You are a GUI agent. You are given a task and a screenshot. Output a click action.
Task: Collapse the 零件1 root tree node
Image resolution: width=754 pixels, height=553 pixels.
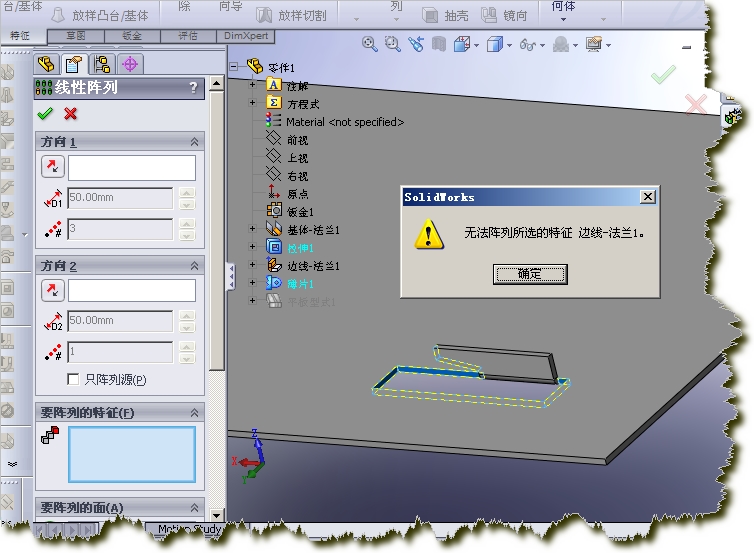click(234, 66)
